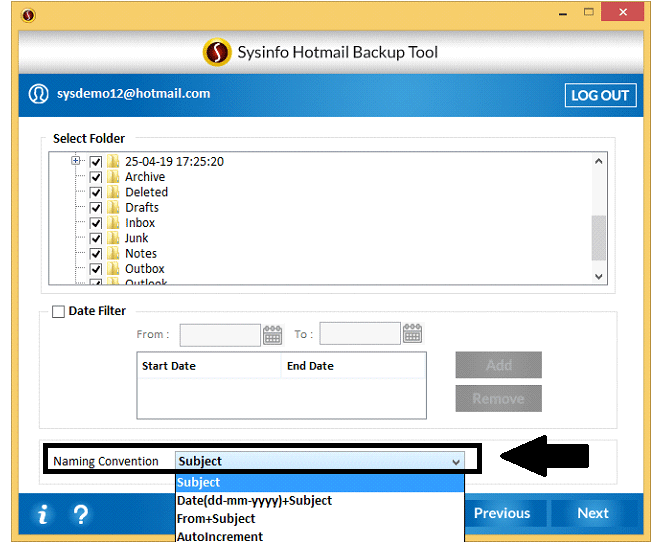The image size is (663, 545).
Task: Choose Subject naming option in list
Action: click(x=320, y=482)
